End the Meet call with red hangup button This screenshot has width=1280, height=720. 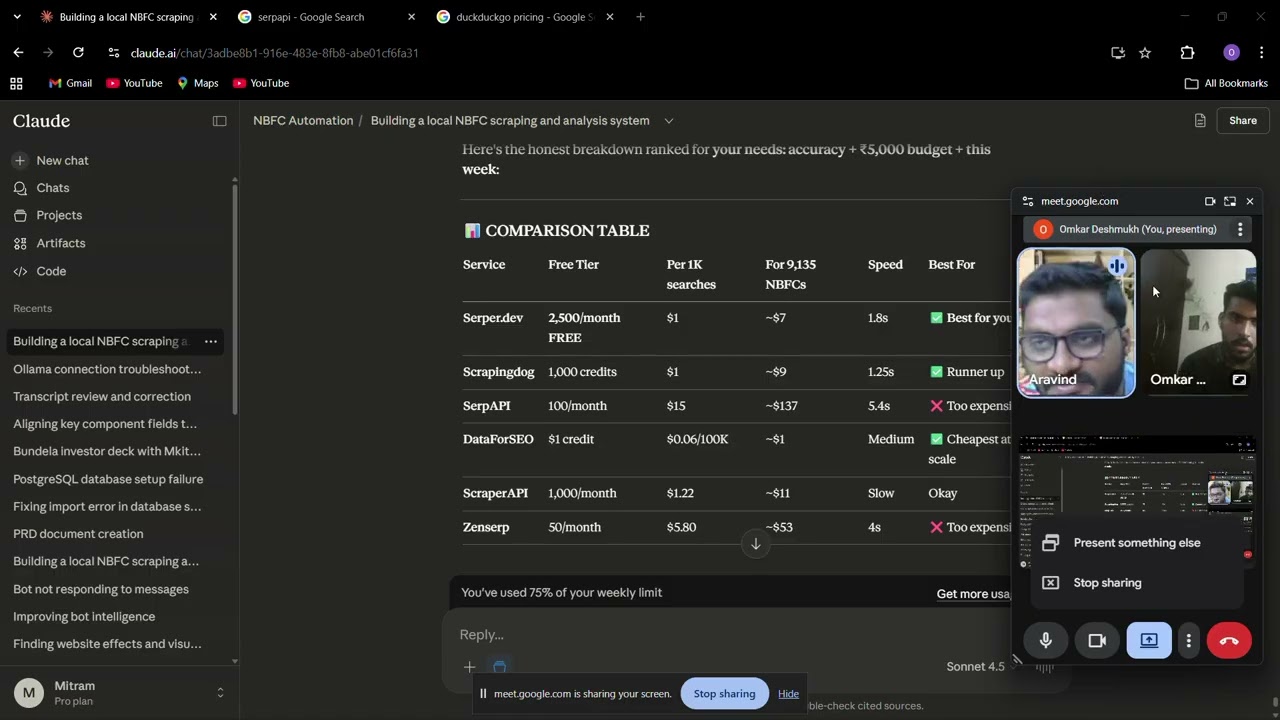pyautogui.click(x=1229, y=641)
